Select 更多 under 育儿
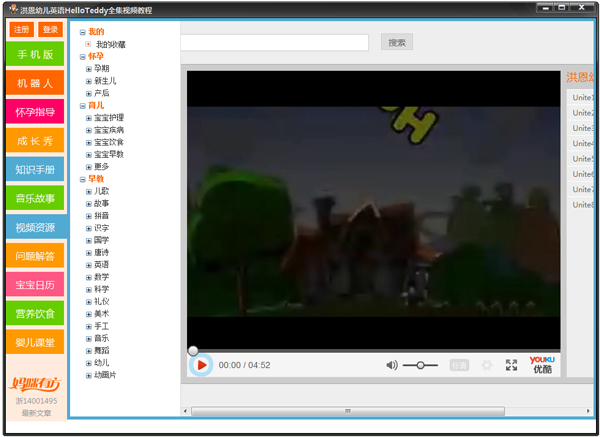 [x=101, y=166]
